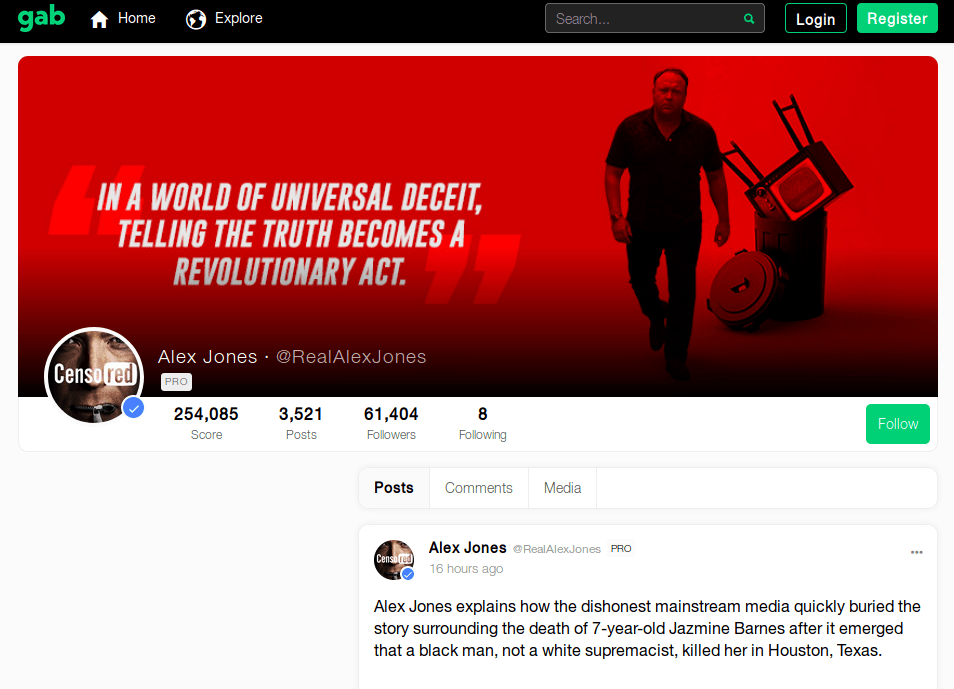This screenshot has height=689, width=954.
Task: Click the 254,085 Score stat
Action: [x=206, y=423]
